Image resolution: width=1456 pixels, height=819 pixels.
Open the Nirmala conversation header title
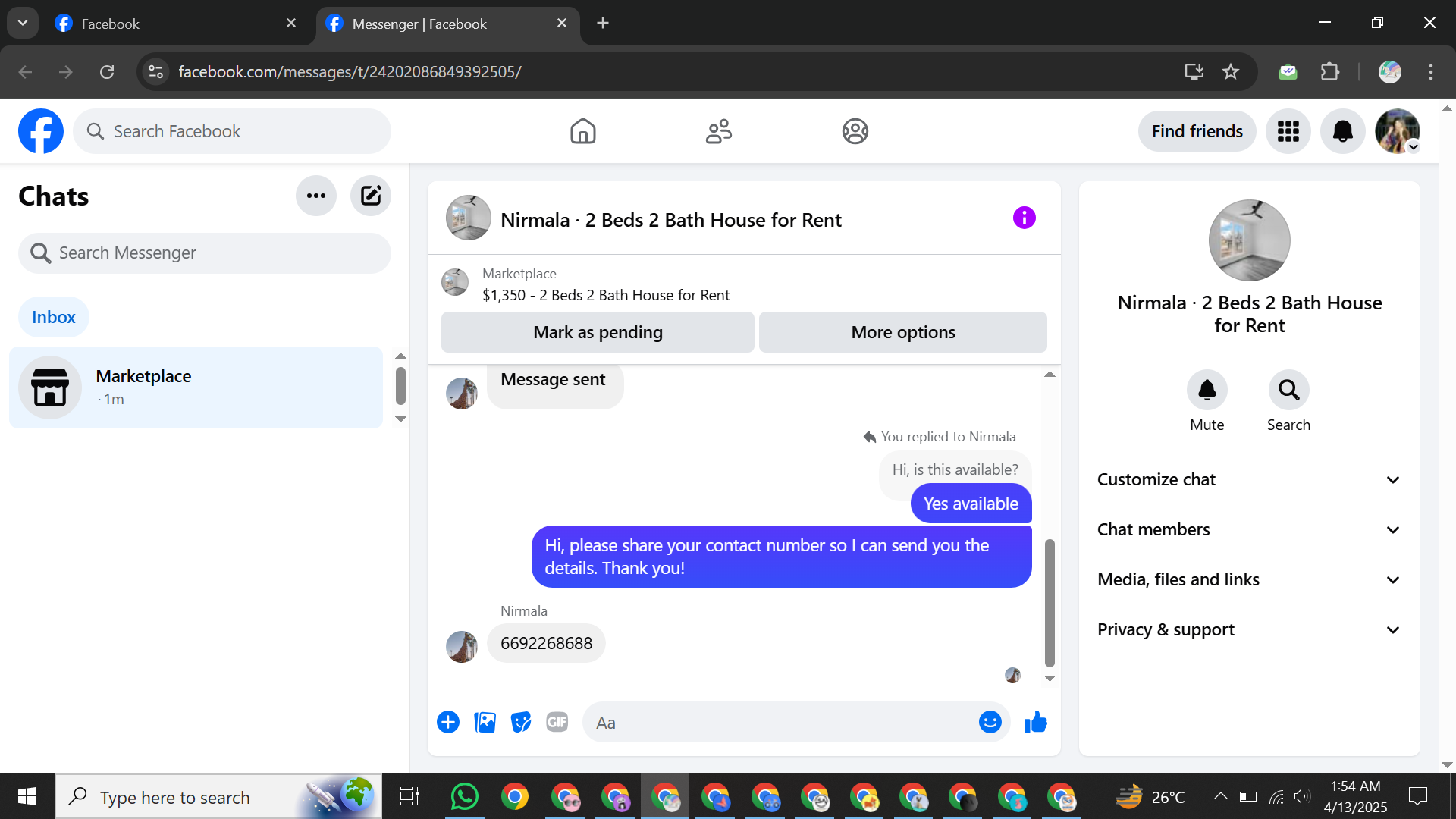[671, 220]
